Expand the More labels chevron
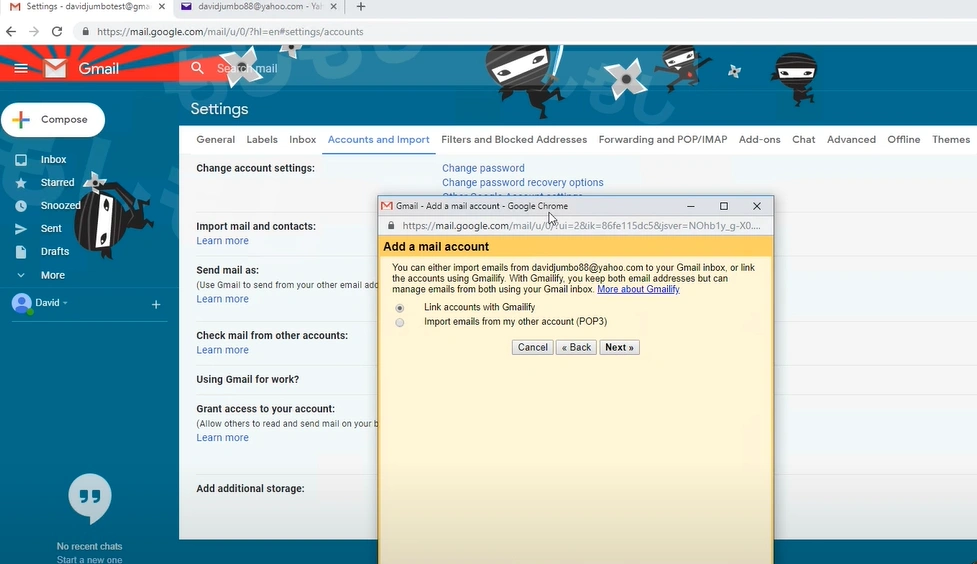Viewport: 977px width, 564px height. 21,275
